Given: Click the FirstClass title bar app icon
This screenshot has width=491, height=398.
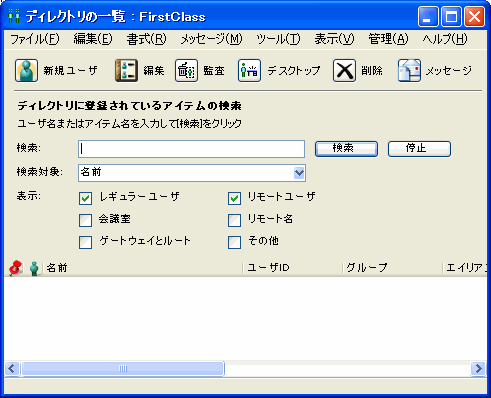Looking at the screenshot, I should click(x=14, y=16).
